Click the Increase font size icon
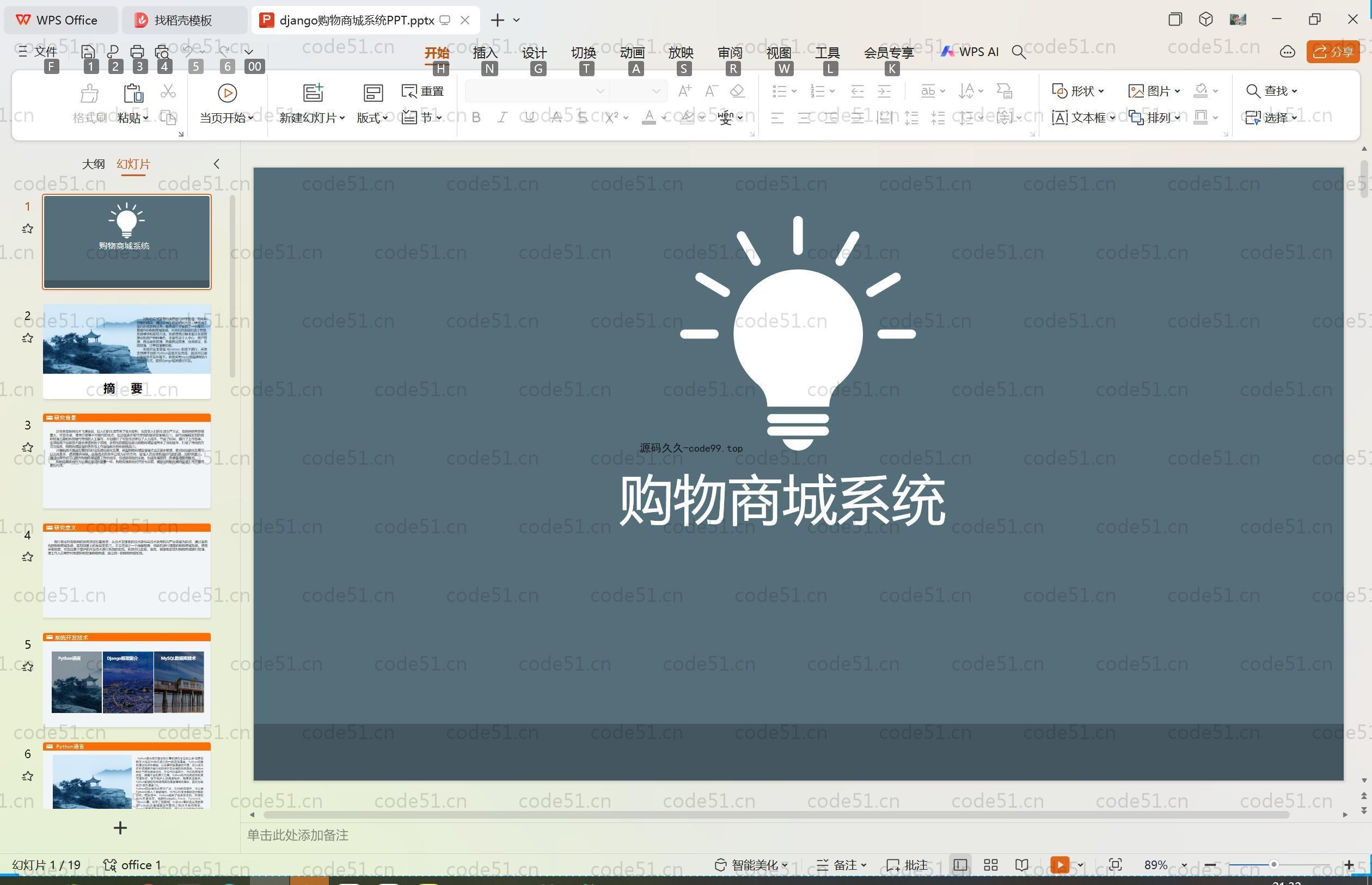1372x885 pixels. pos(684,91)
